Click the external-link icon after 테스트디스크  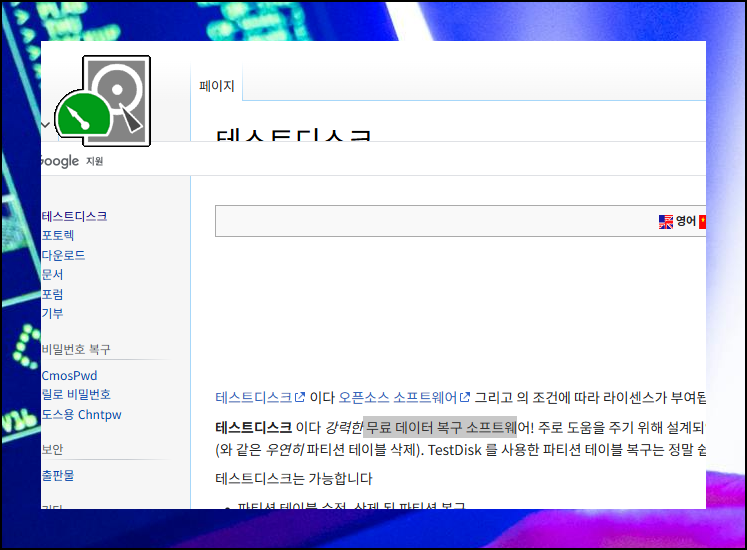(300, 397)
